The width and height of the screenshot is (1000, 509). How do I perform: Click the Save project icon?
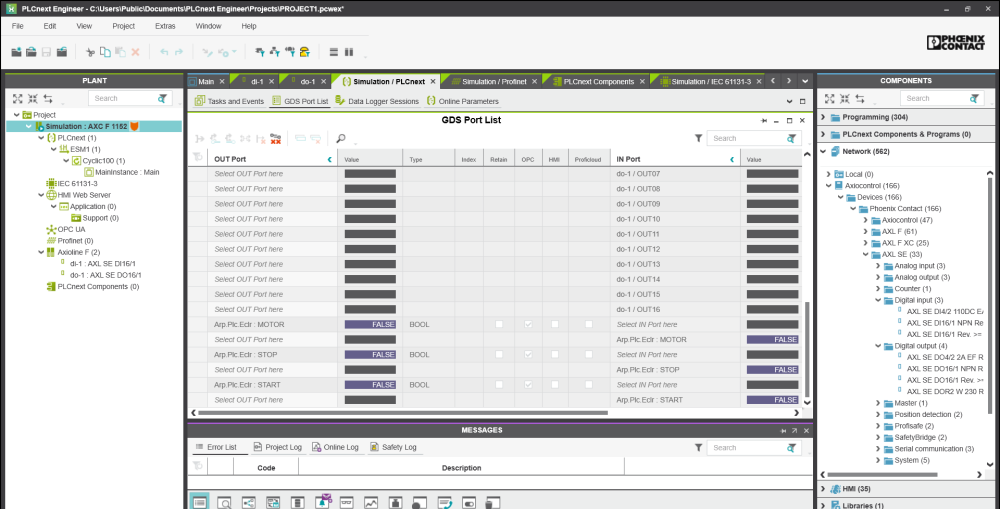(46, 52)
